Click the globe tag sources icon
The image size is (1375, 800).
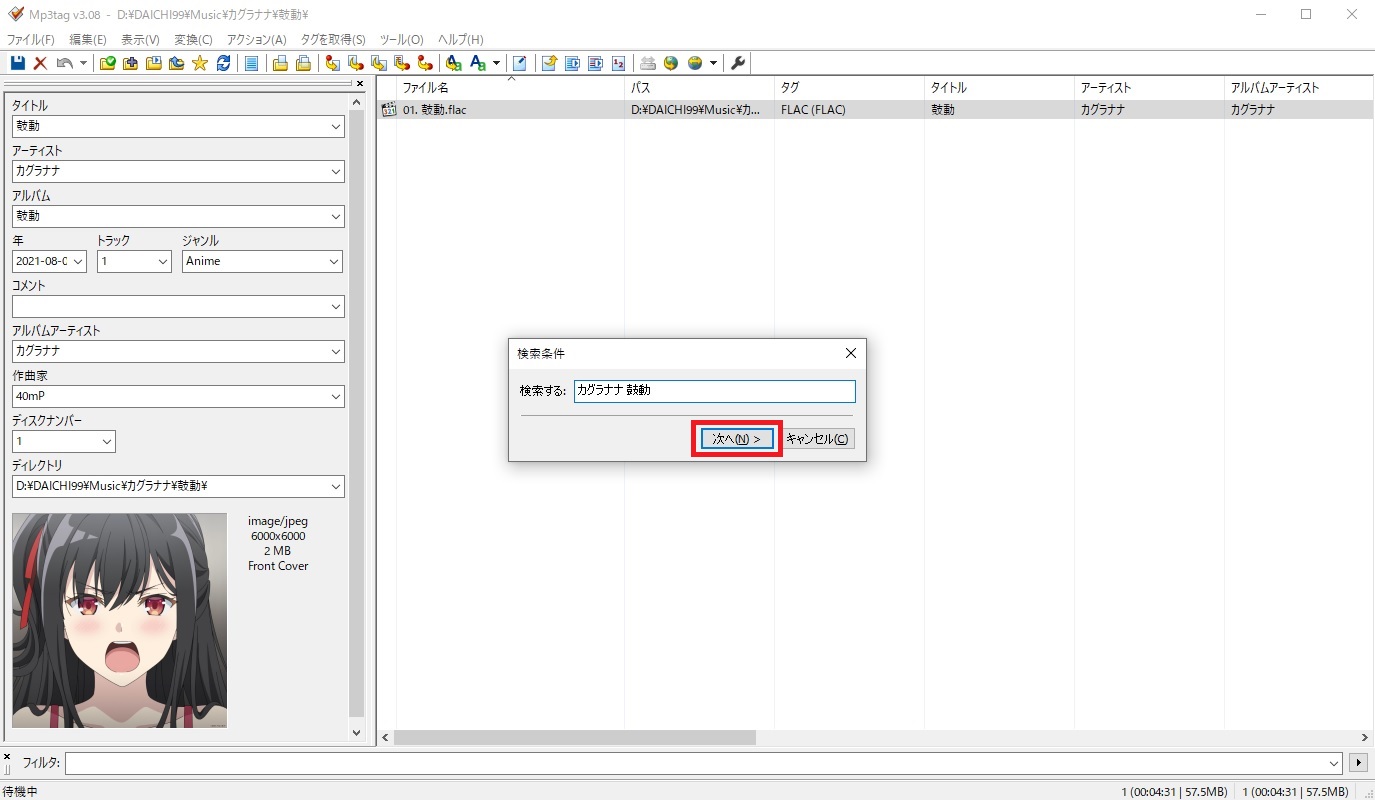point(671,63)
